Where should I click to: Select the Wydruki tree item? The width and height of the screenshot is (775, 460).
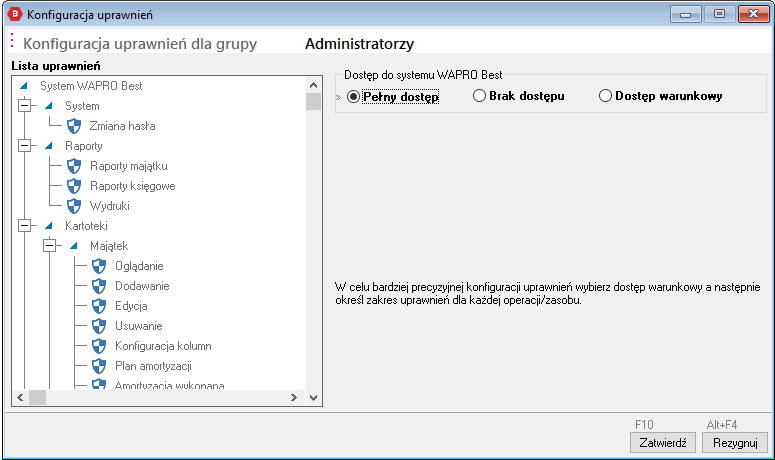110,206
